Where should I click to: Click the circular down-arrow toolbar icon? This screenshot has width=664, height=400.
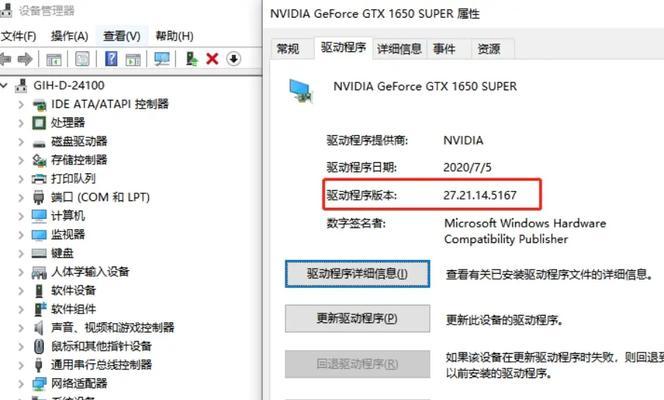pyautogui.click(x=233, y=59)
